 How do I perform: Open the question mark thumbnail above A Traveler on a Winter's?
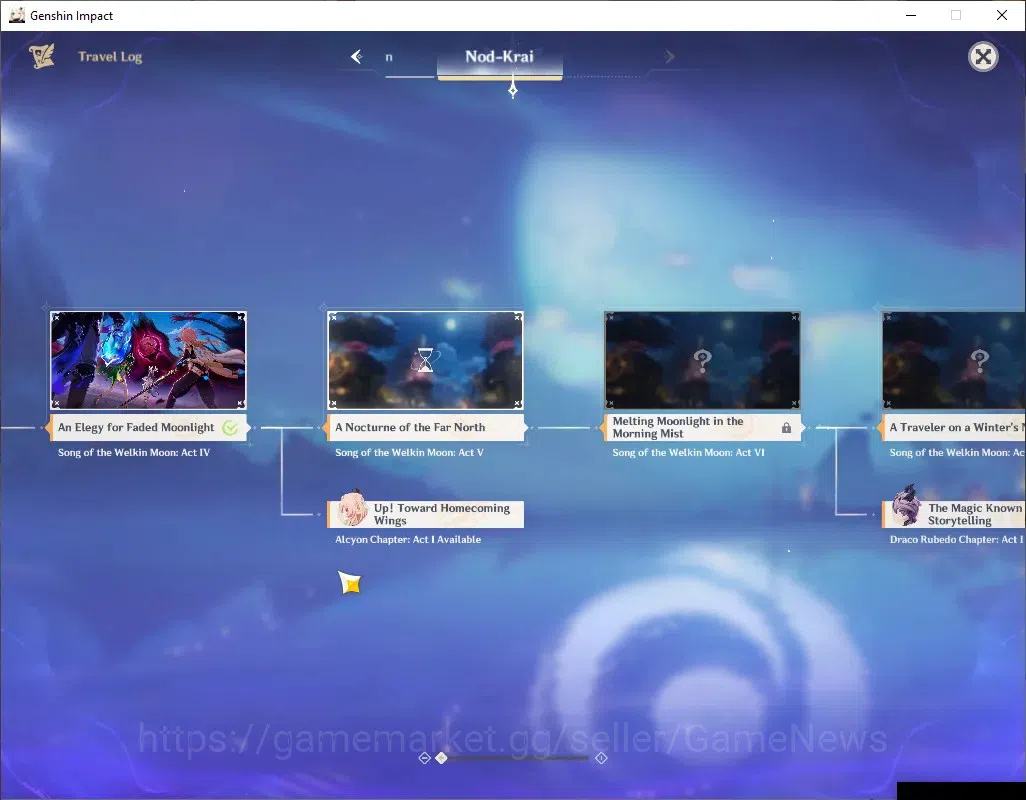[954, 360]
